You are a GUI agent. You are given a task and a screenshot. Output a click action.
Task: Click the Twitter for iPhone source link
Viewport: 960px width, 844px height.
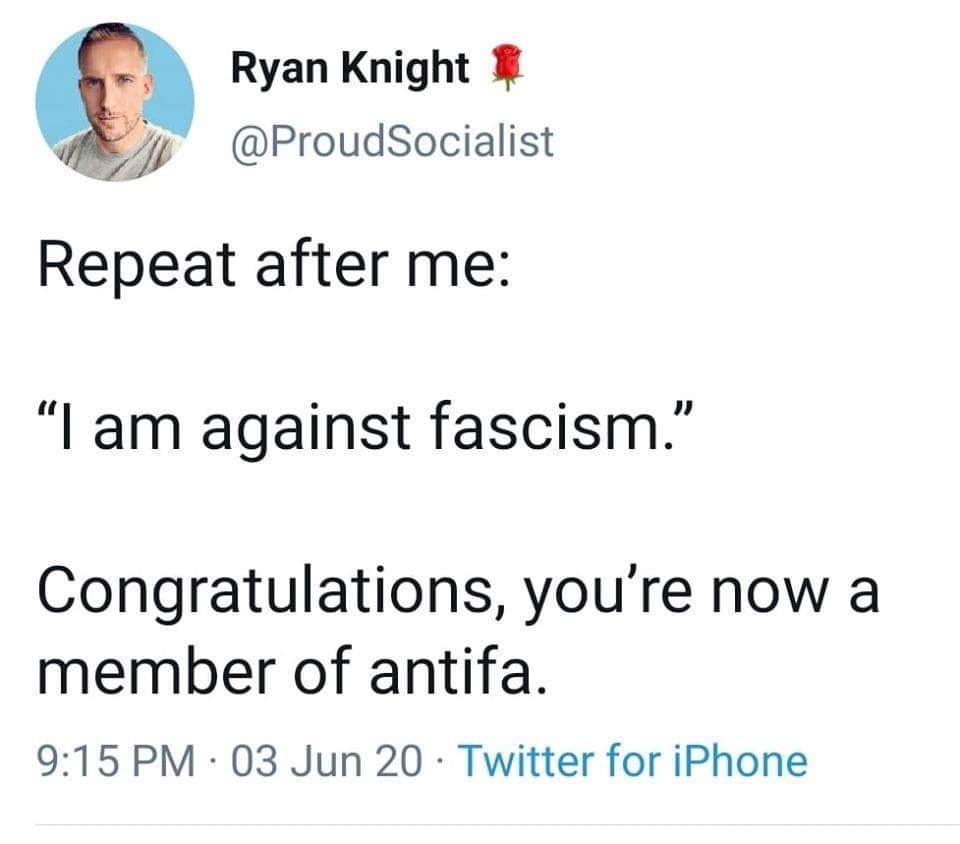pos(632,762)
